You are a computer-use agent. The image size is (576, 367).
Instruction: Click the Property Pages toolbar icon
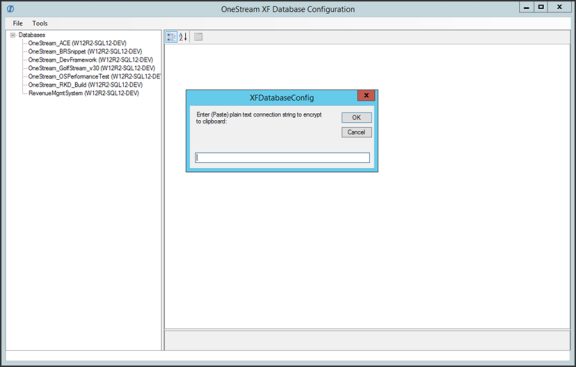[x=198, y=37]
